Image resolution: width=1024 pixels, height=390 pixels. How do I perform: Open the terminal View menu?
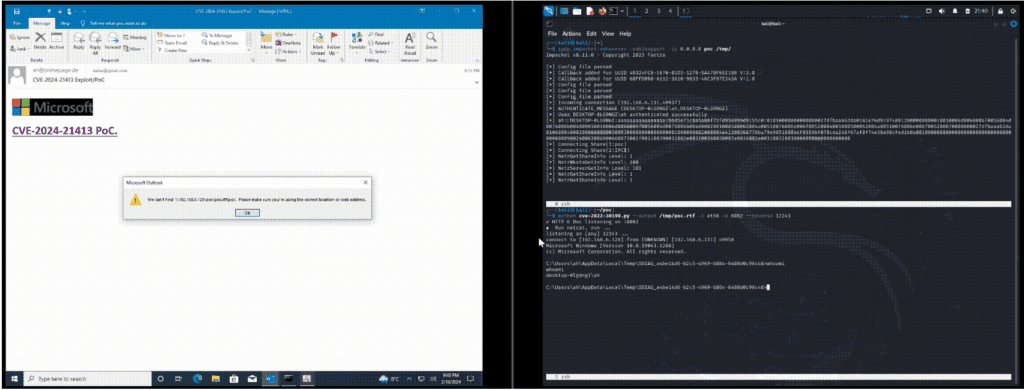tap(608, 33)
